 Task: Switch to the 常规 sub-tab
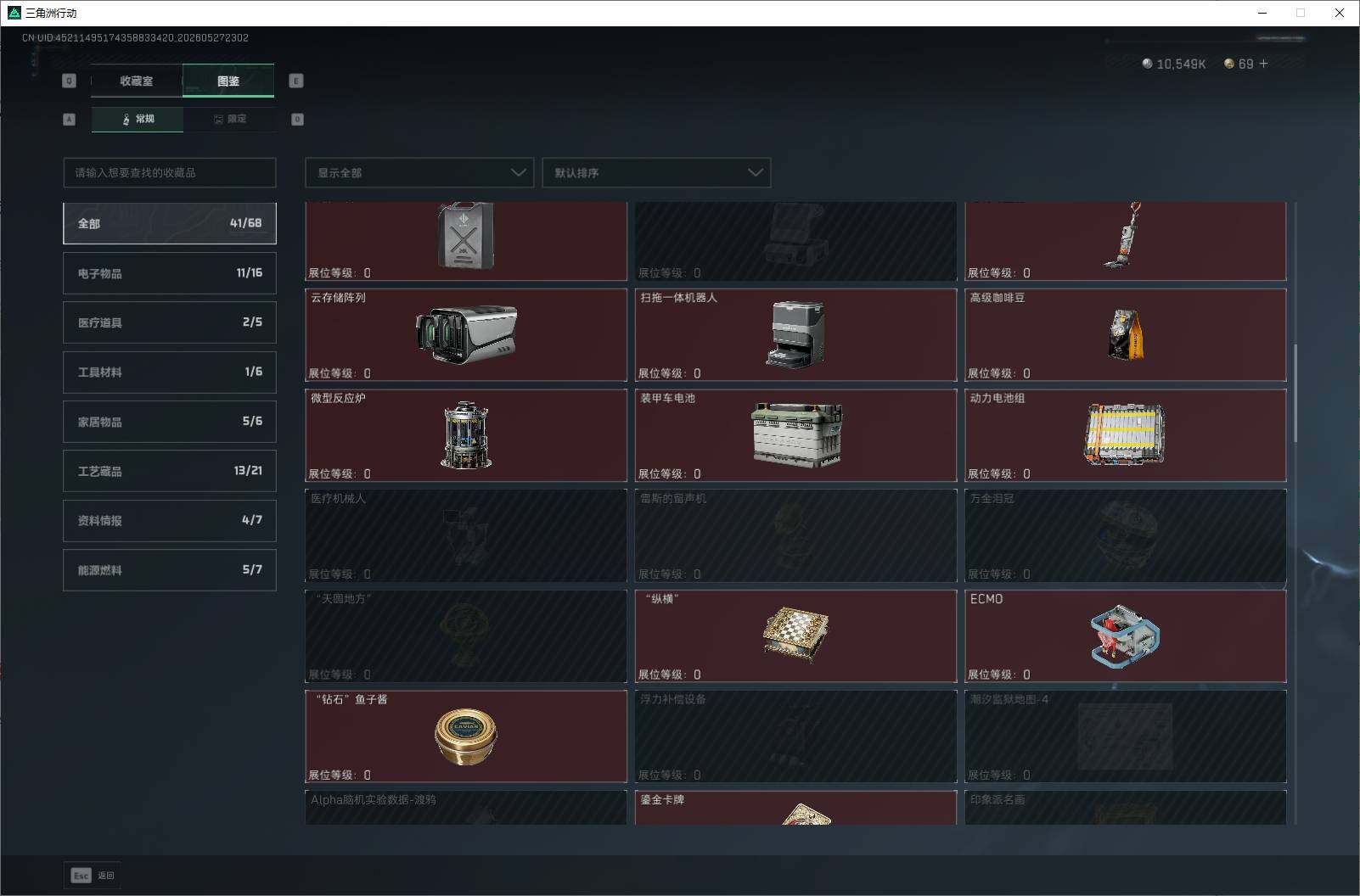coord(138,119)
